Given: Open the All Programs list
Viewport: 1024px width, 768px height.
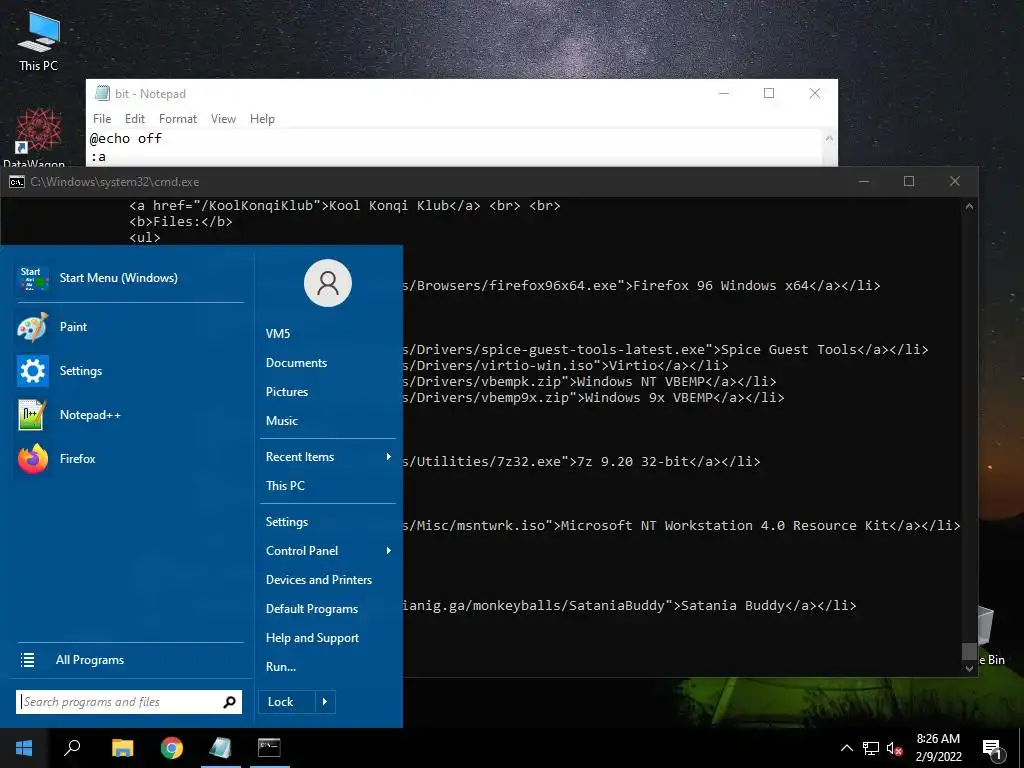Looking at the screenshot, I should point(129,660).
